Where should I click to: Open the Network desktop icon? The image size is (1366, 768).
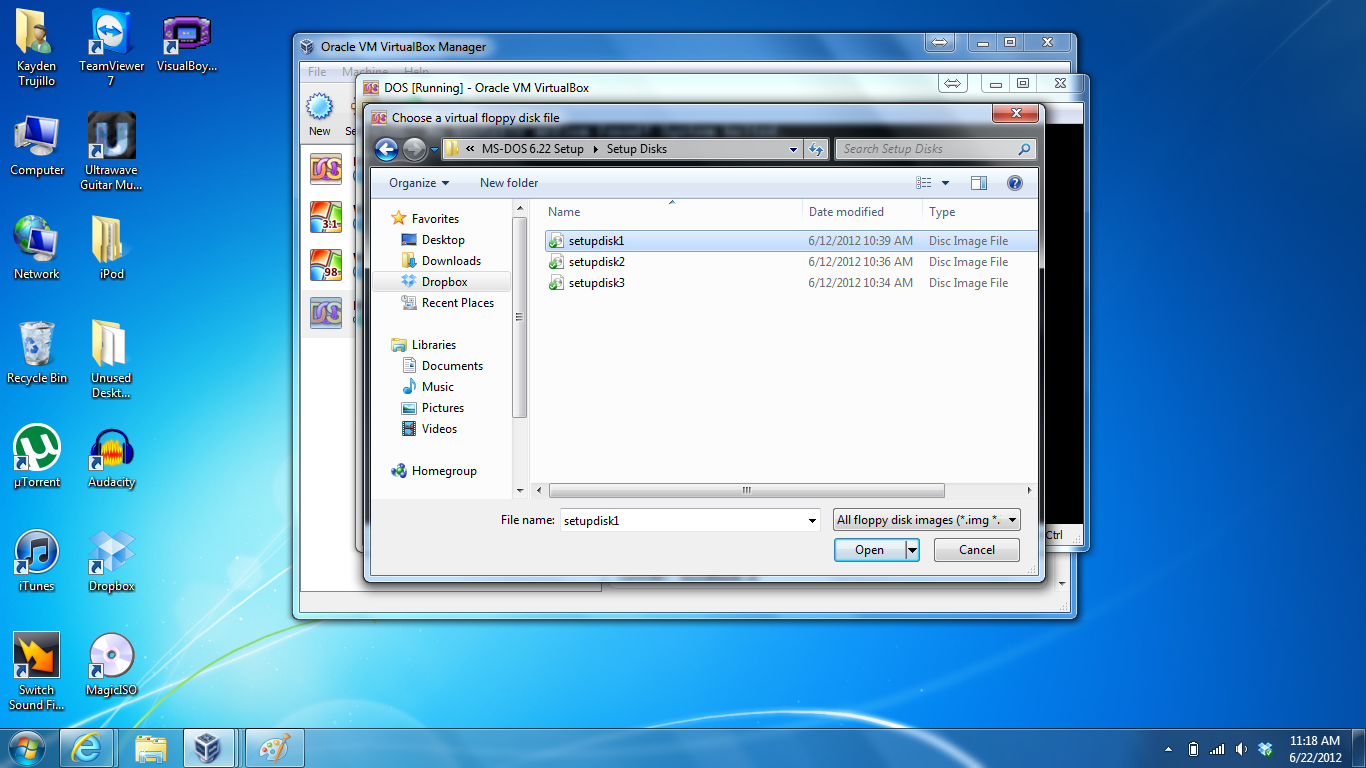[x=36, y=248]
